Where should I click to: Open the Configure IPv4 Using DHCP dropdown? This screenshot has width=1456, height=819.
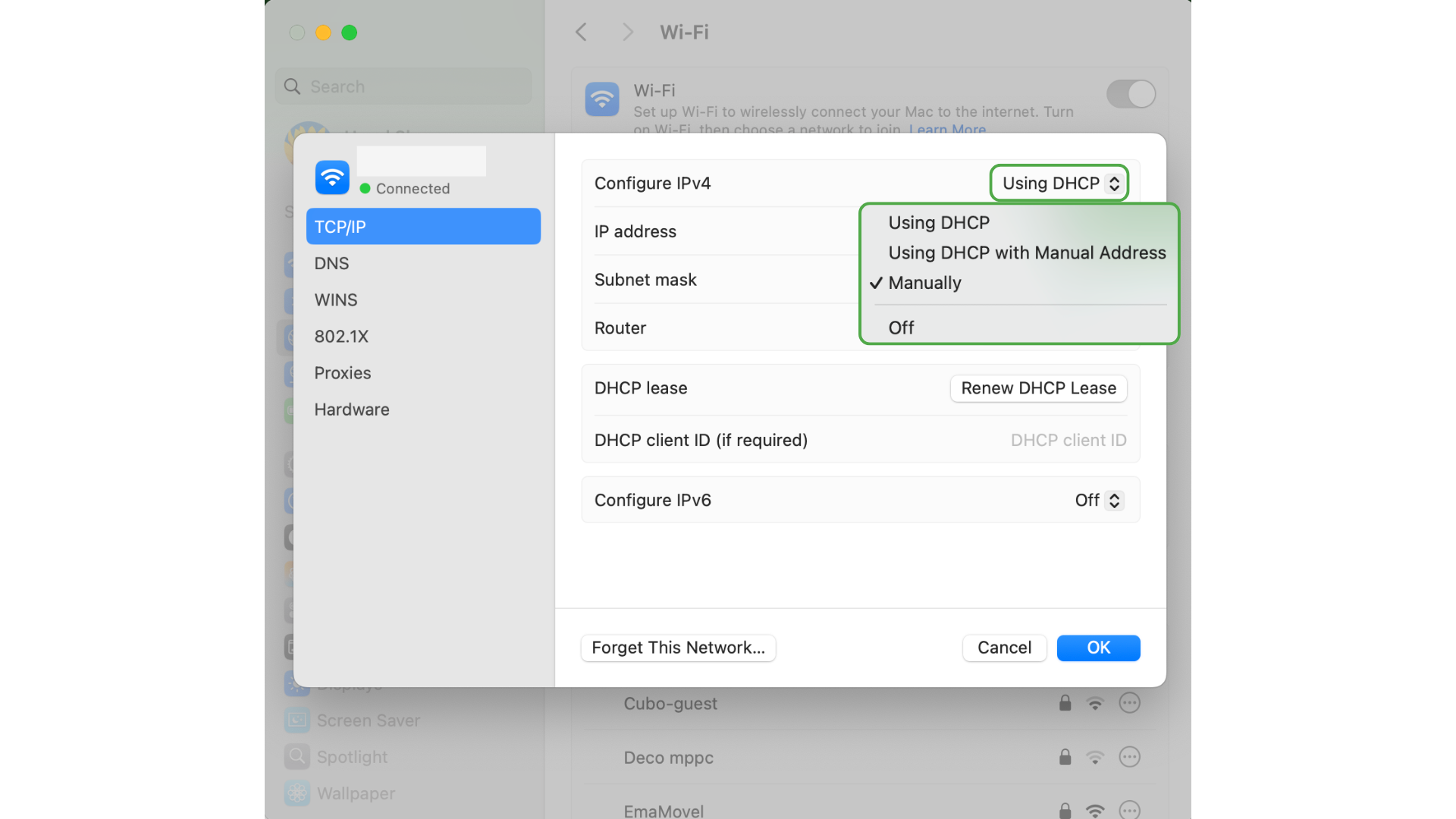pos(1059,183)
